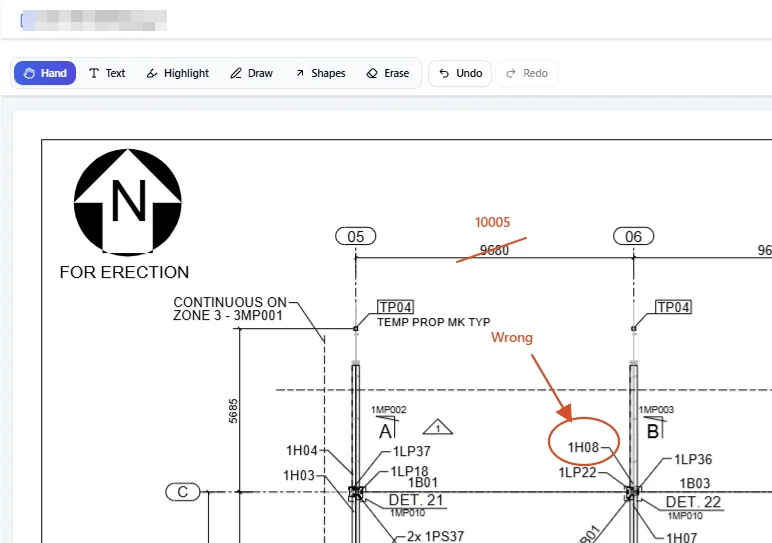Choose the Highlight tool
Screen dimensions: 772x543
point(178,73)
